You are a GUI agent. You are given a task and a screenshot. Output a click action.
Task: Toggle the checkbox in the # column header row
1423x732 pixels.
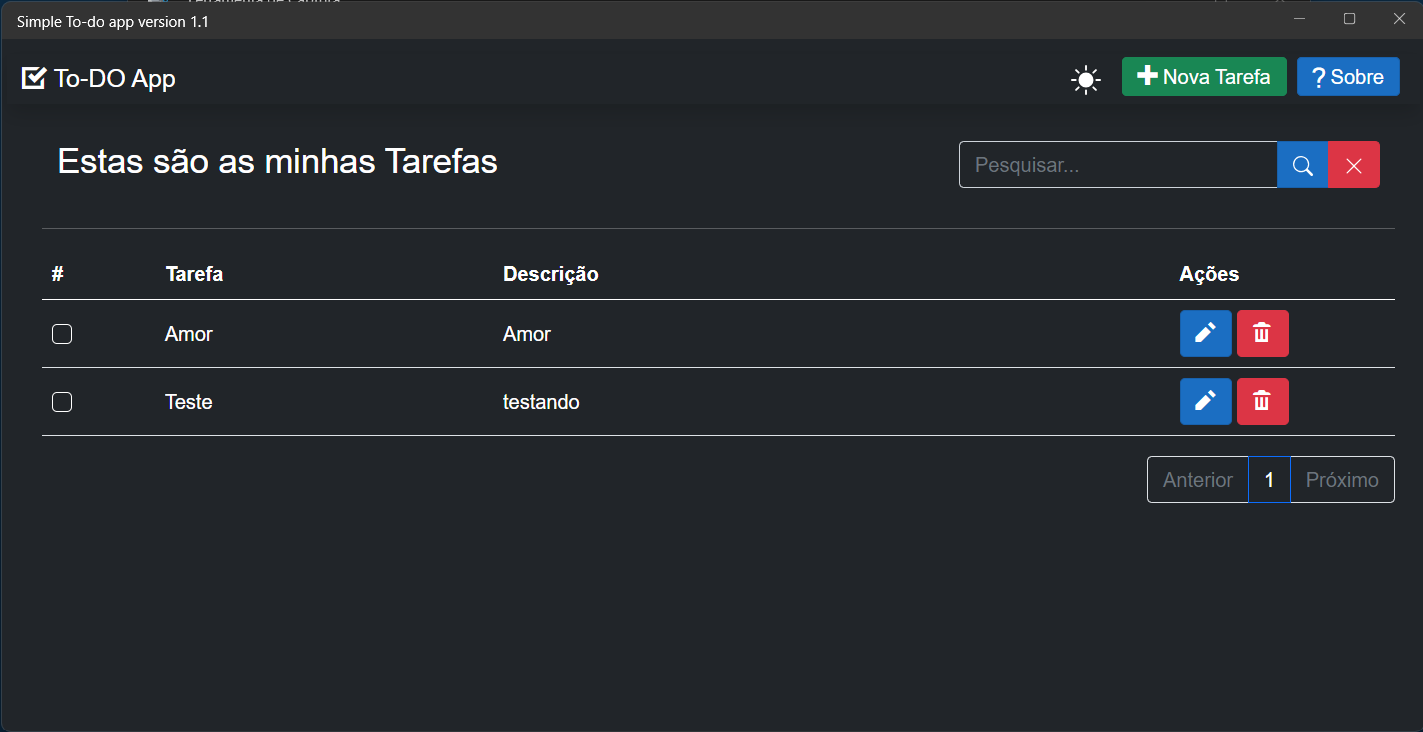(57, 273)
